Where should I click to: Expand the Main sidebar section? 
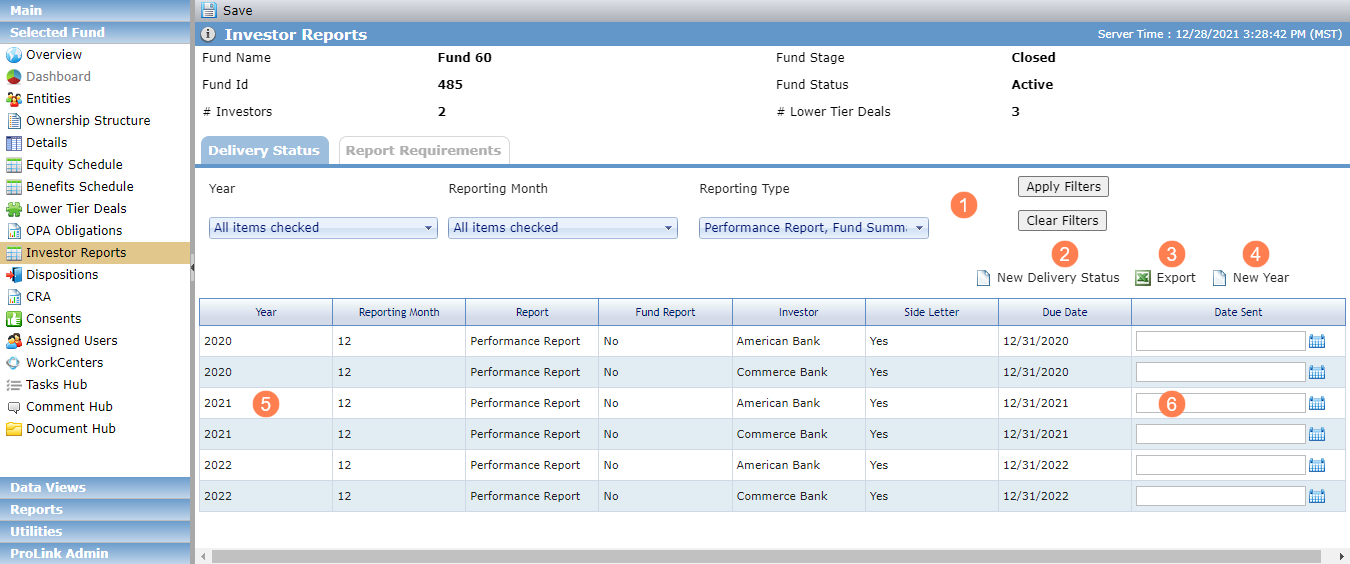(95, 10)
